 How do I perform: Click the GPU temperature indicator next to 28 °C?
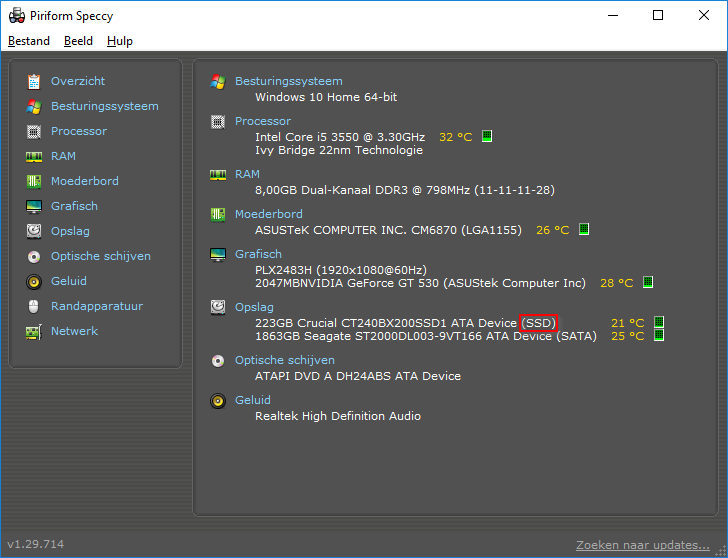[648, 283]
